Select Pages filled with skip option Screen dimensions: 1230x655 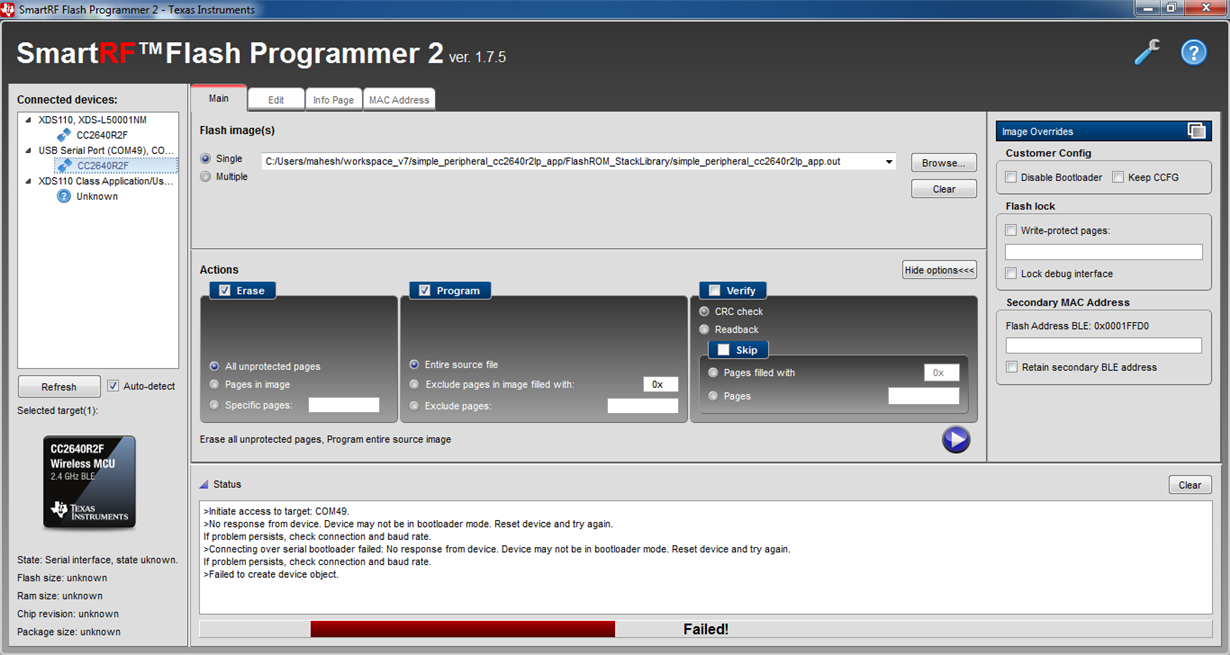tap(713, 372)
